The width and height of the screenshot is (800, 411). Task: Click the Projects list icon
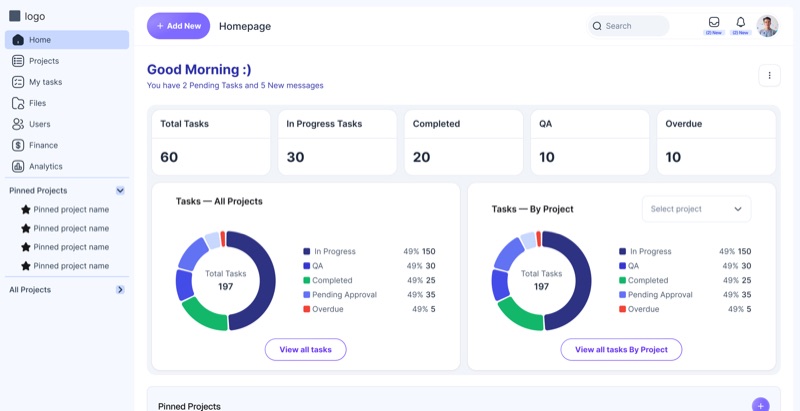[x=18, y=61]
